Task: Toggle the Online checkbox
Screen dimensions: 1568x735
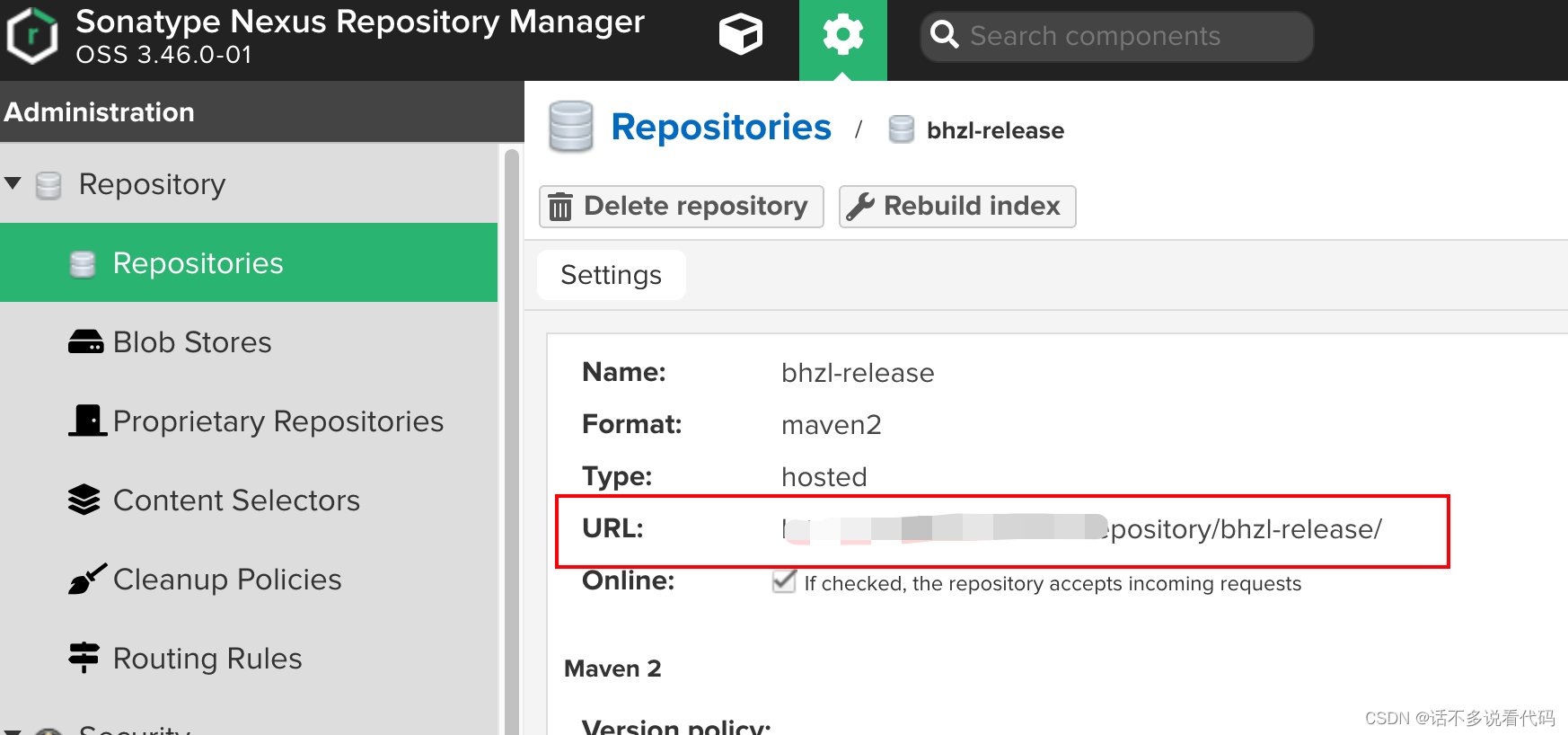Action: coord(784,581)
